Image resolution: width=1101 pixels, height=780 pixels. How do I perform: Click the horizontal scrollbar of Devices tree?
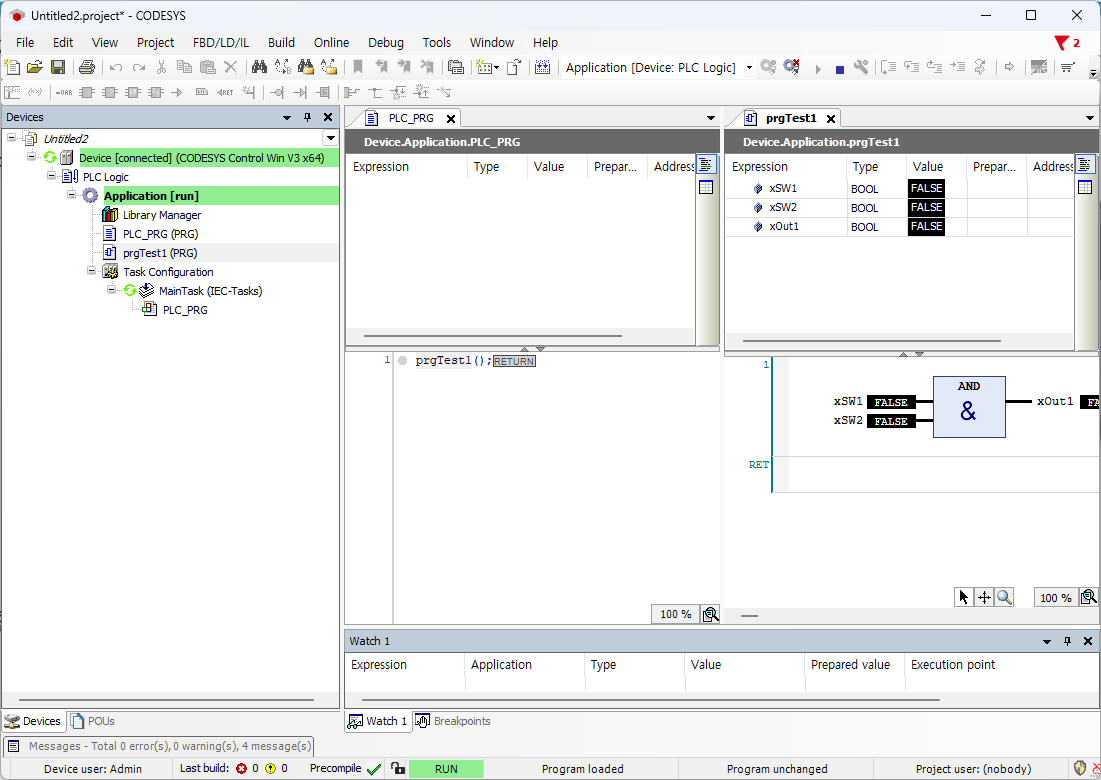pos(166,700)
